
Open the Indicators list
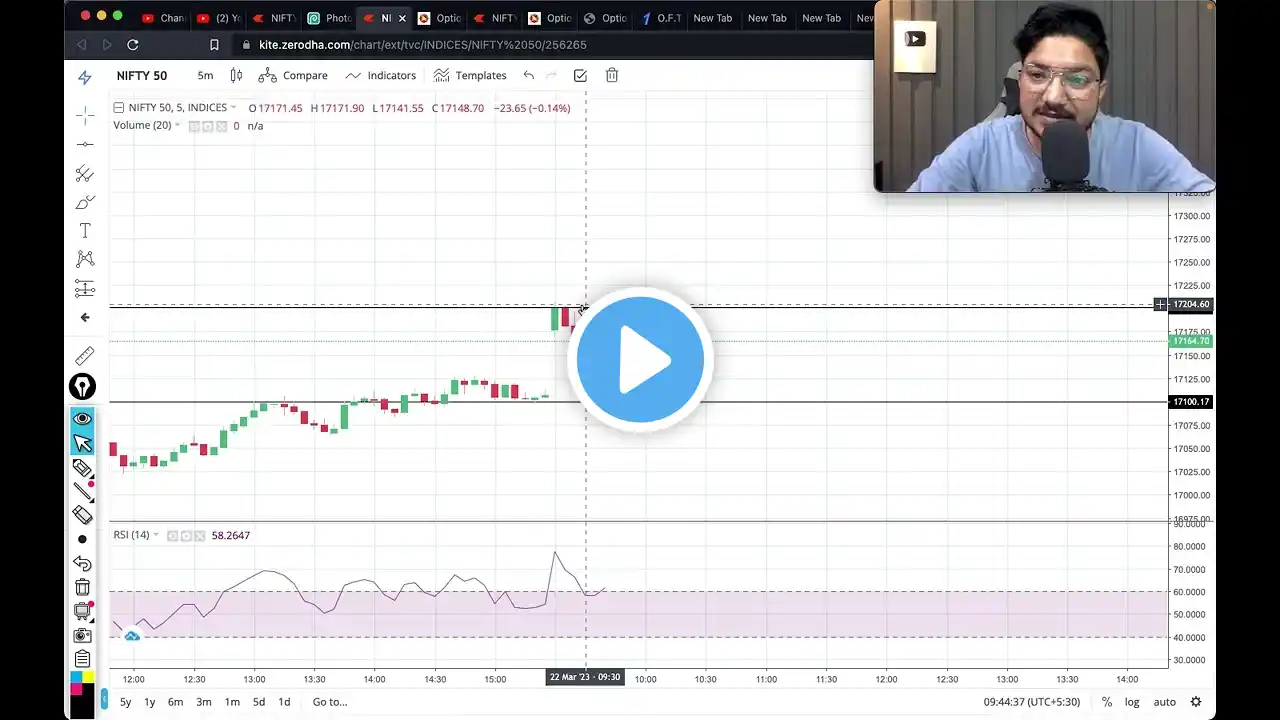pos(381,76)
